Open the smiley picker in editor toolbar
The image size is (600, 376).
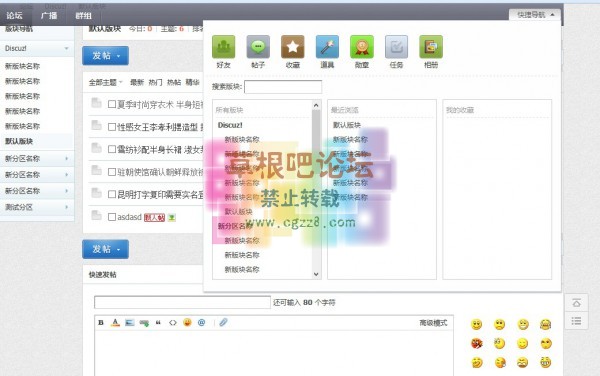point(187,322)
